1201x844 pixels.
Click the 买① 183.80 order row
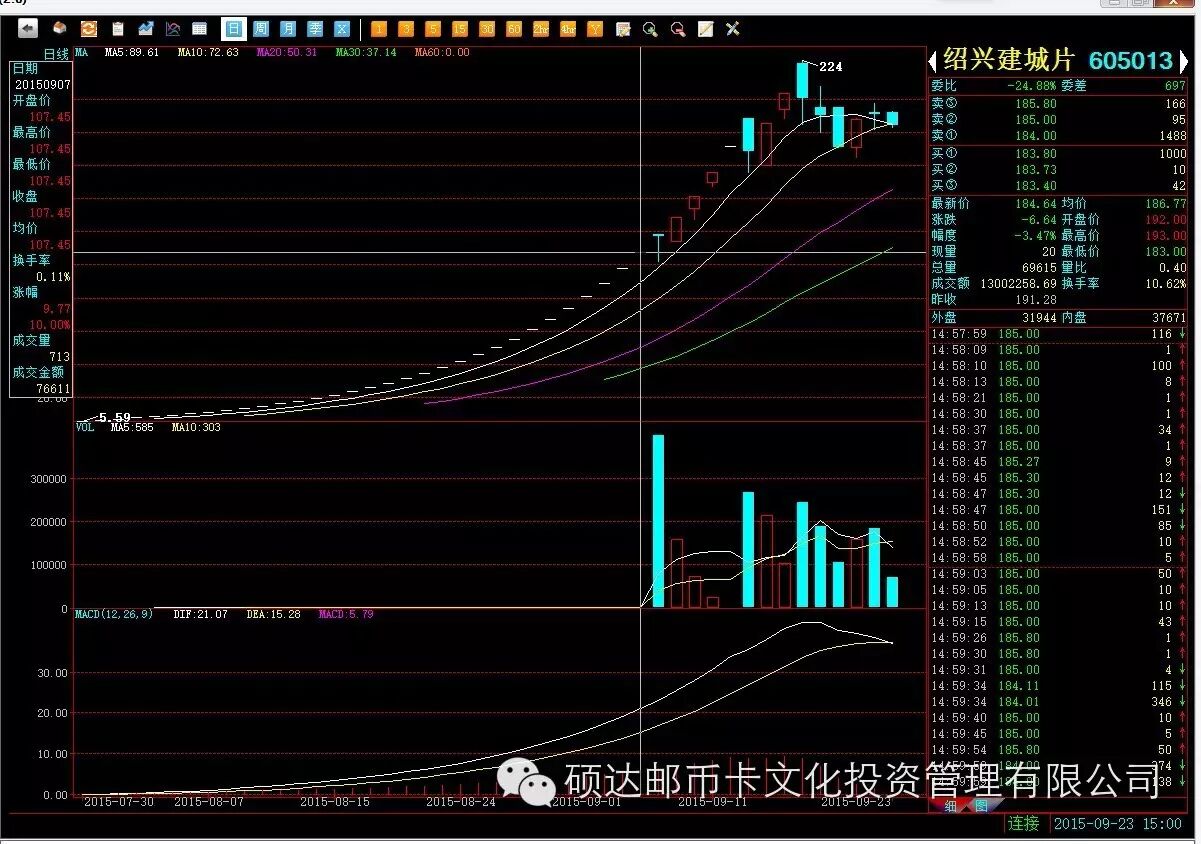tap(1058, 154)
